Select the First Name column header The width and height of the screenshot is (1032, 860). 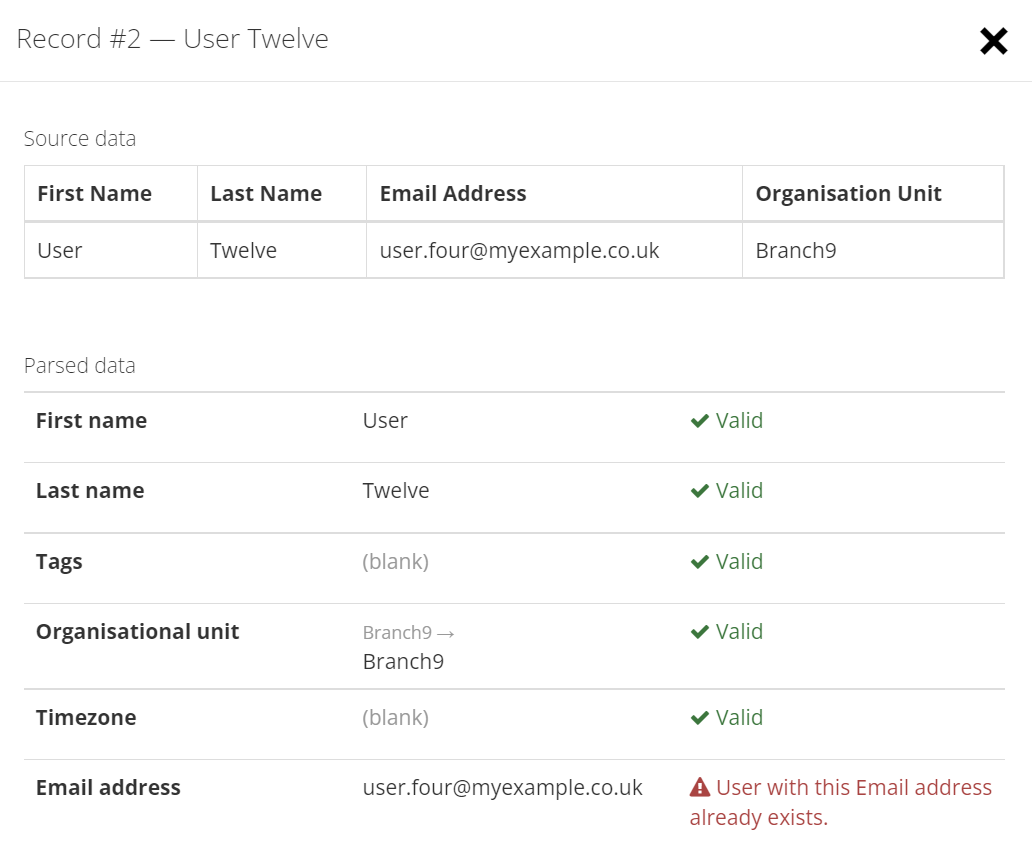click(111, 193)
